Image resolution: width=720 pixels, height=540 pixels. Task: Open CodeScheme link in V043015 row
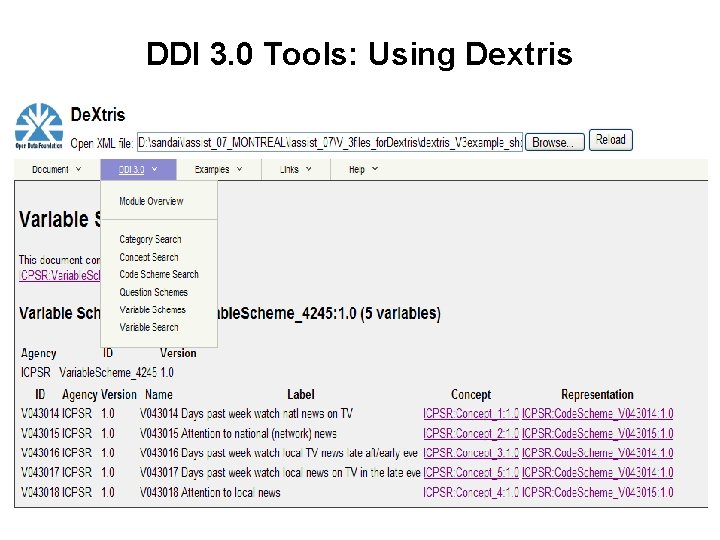597,433
